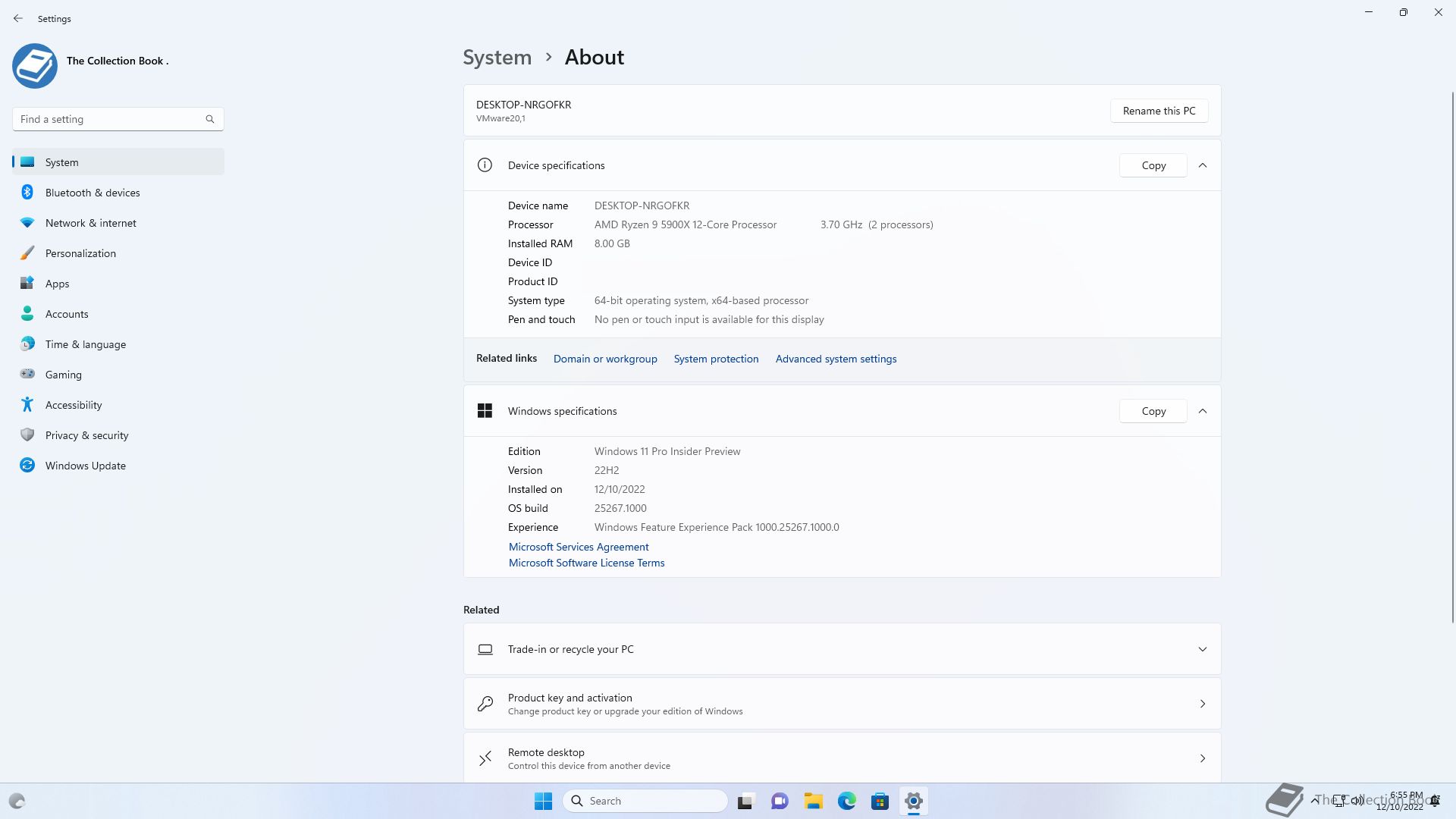Select the device name text DESKTOP-NRGOFKR
The width and height of the screenshot is (1456, 819).
point(642,206)
